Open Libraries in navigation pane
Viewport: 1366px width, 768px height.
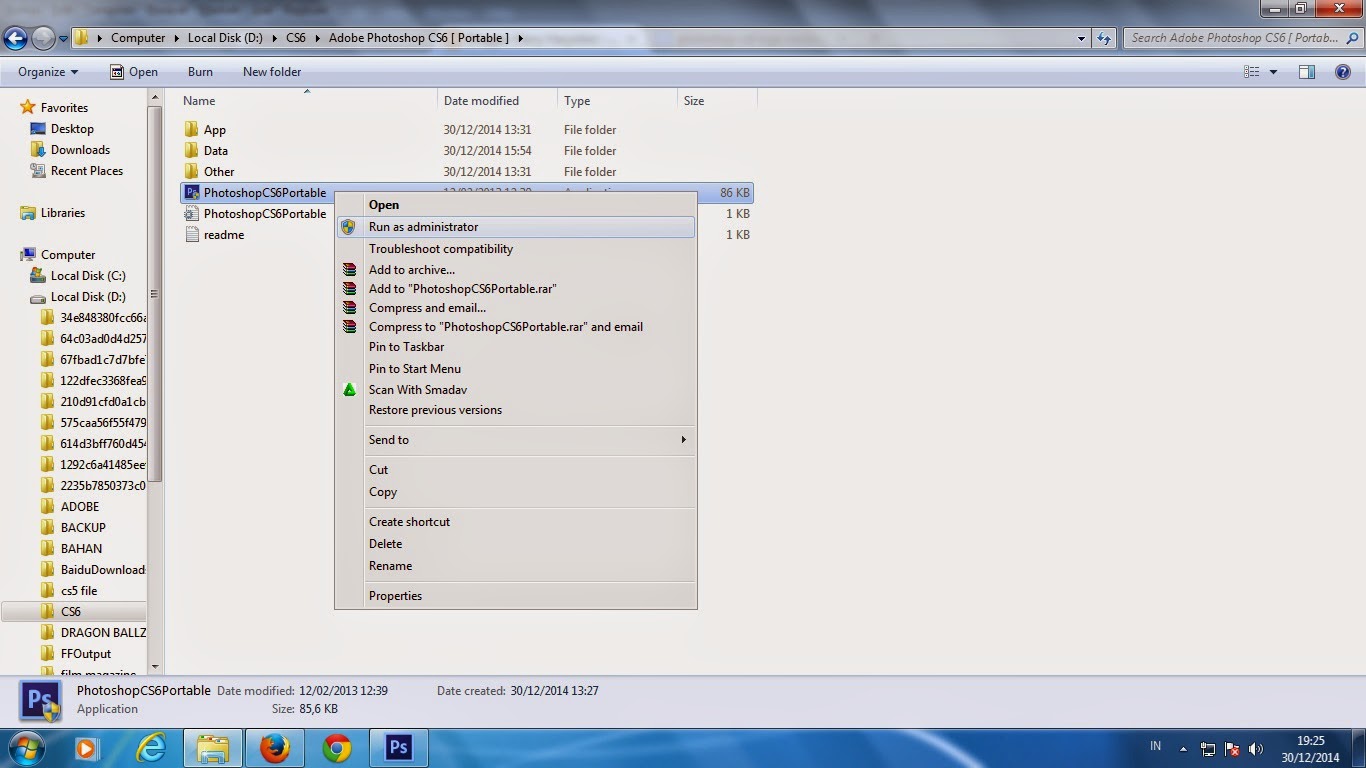click(x=63, y=213)
